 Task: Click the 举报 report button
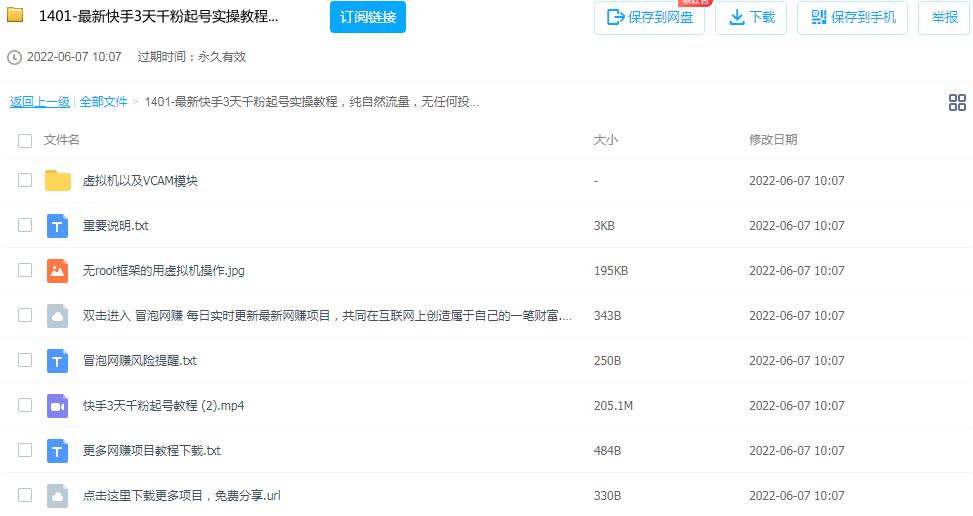pos(944,17)
